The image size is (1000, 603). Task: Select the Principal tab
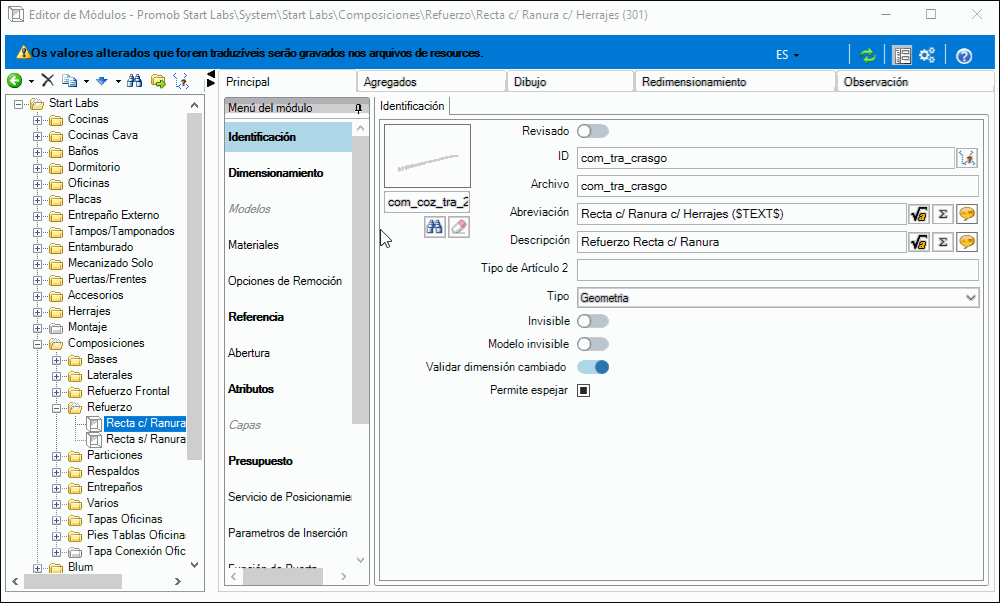click(287, 82)
